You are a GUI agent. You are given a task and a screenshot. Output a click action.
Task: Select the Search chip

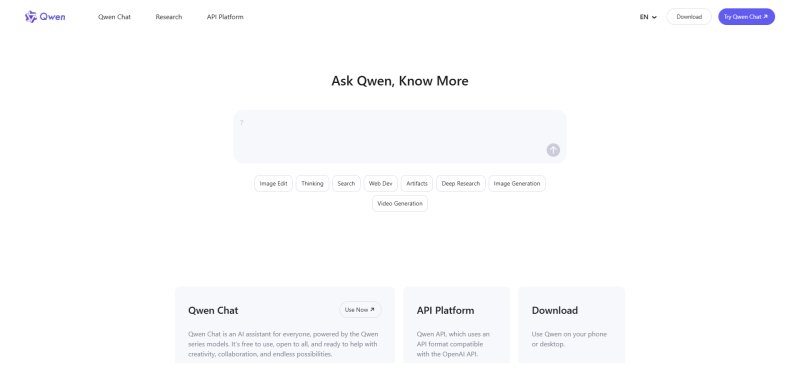(x=346, y=184)
